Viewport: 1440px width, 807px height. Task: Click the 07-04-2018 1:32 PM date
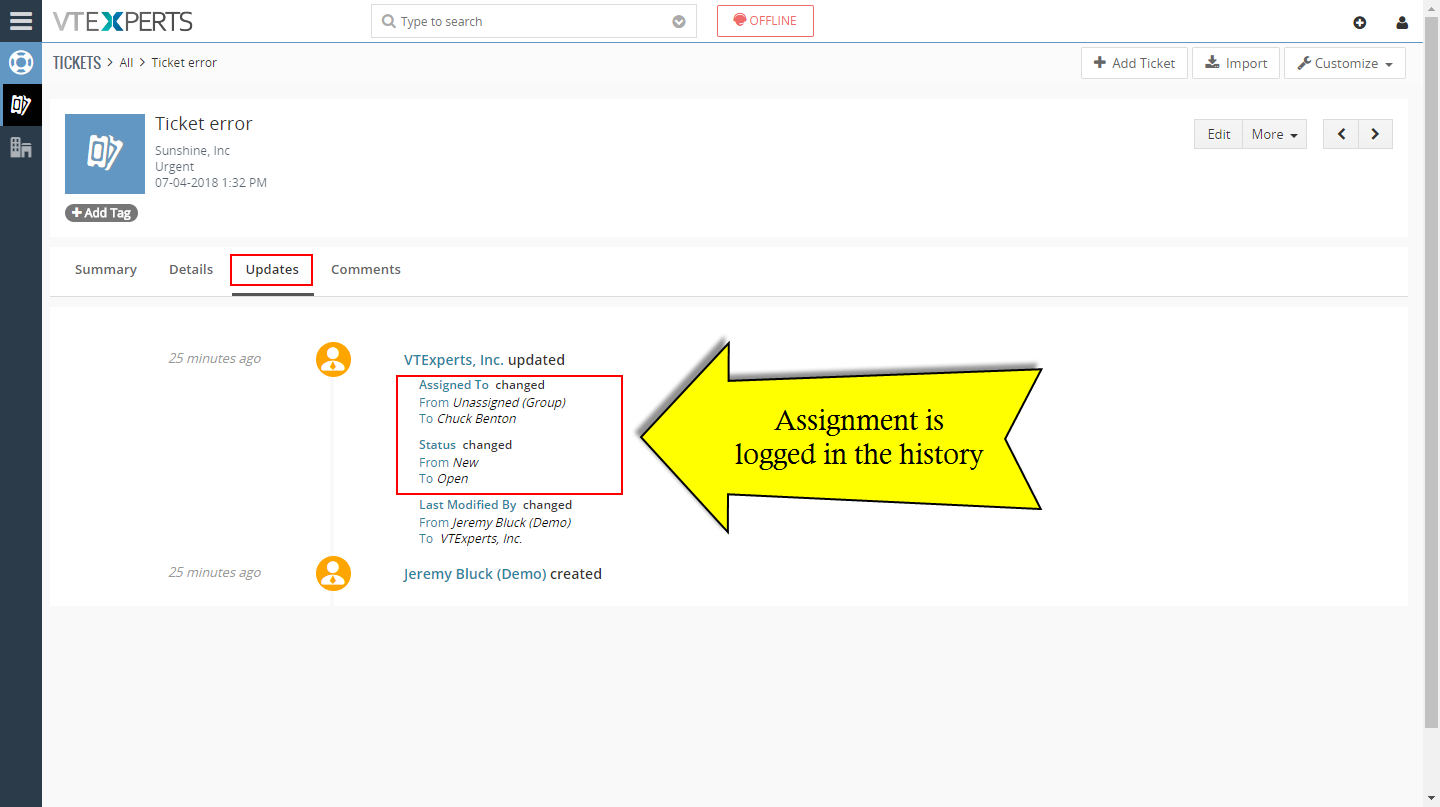pos(211,183)
